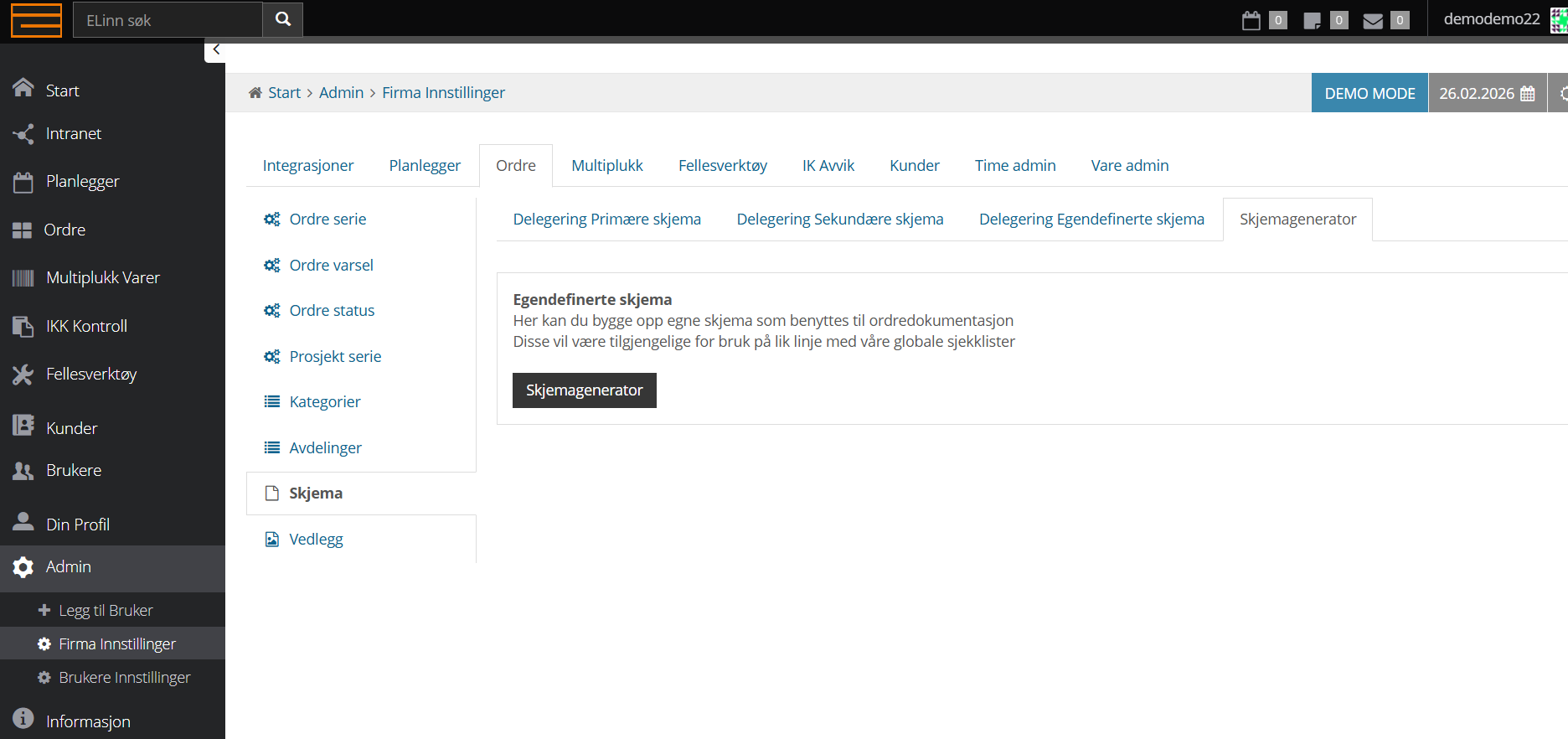The width and height of the screenshot is (1568, 739).
Task: Switch to the Multiplukk tab
Action: click(x=606, y=166)
